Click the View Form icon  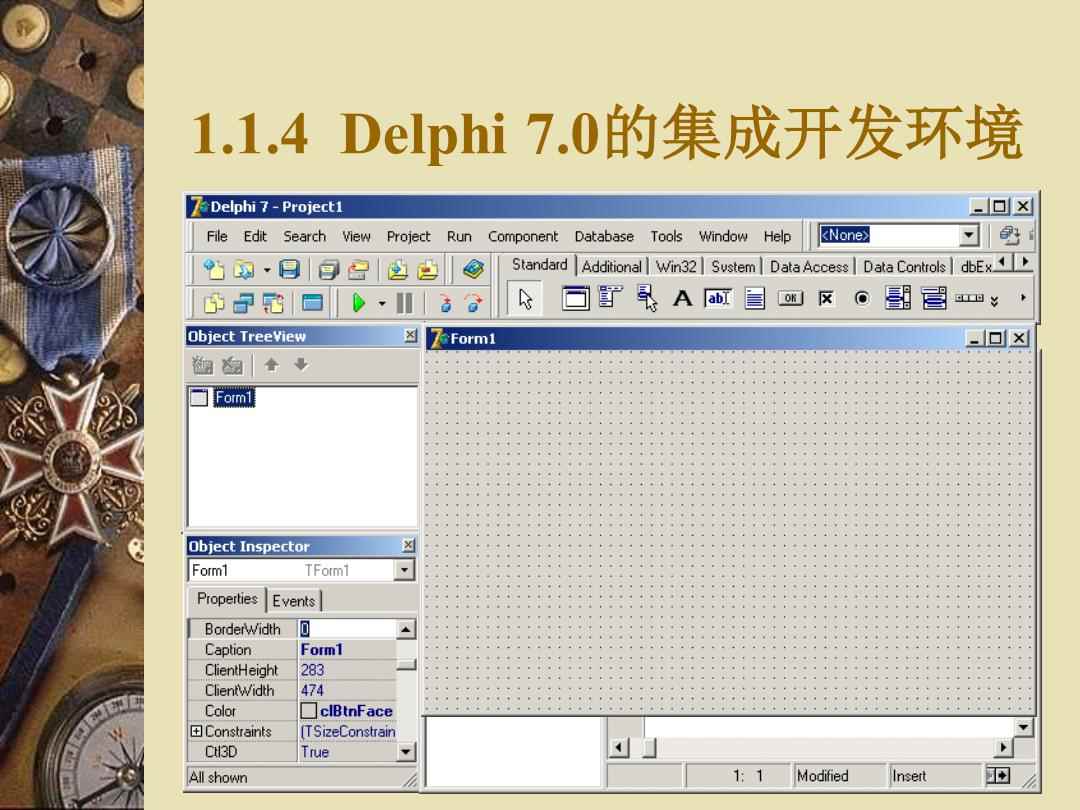click(x=243, y=302)
